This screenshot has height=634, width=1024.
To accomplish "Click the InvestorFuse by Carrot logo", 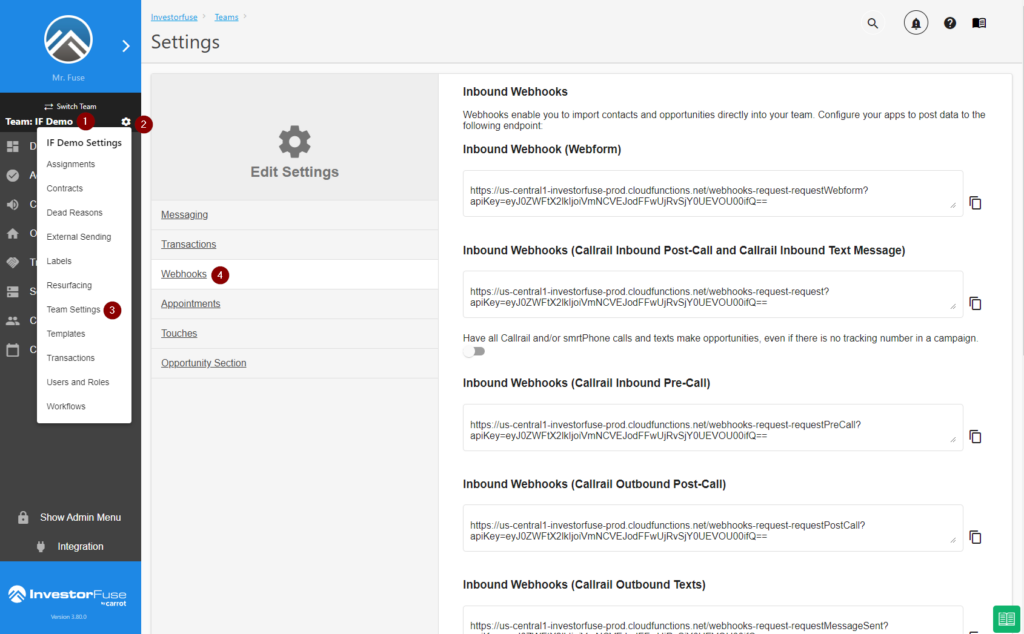I will pos(68,595).
